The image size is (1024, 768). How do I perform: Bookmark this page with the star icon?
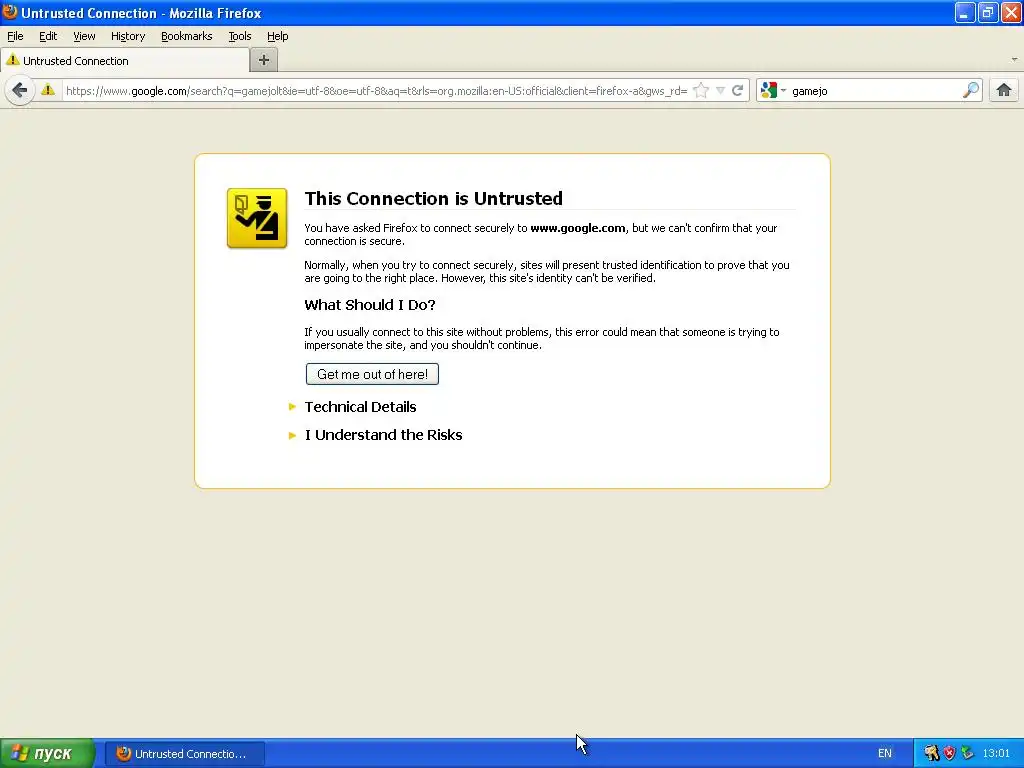701,91
